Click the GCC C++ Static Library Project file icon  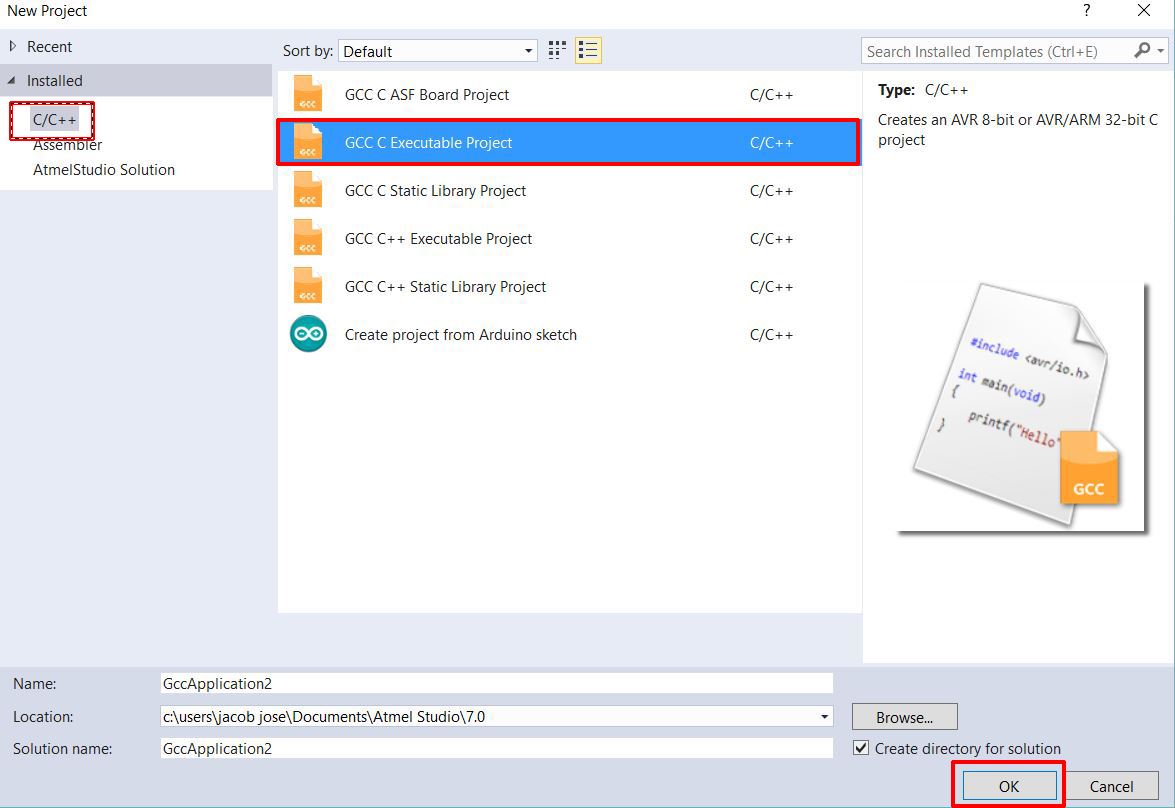click(x=307, y=286)
